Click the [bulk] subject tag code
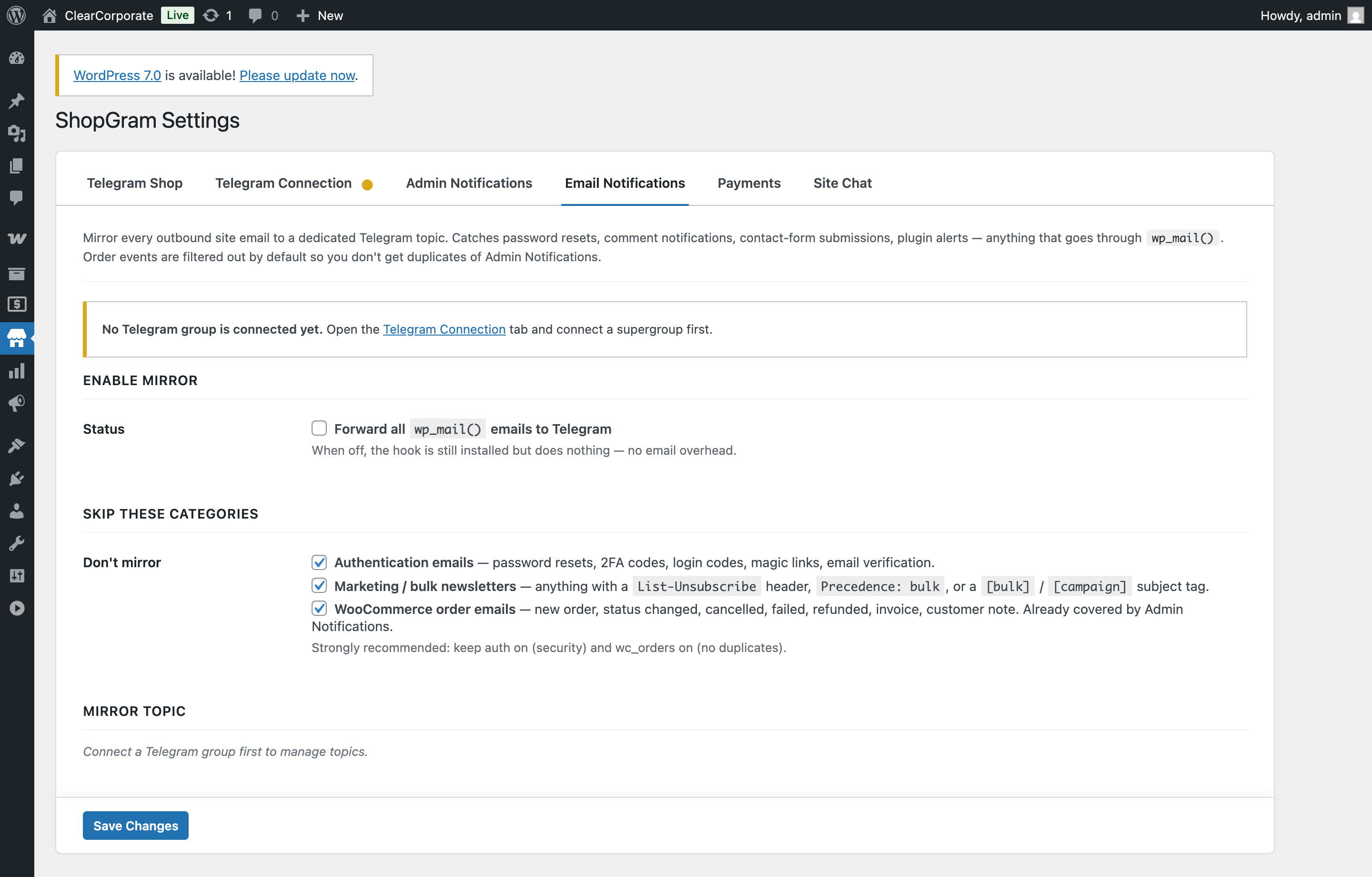 1008,586
